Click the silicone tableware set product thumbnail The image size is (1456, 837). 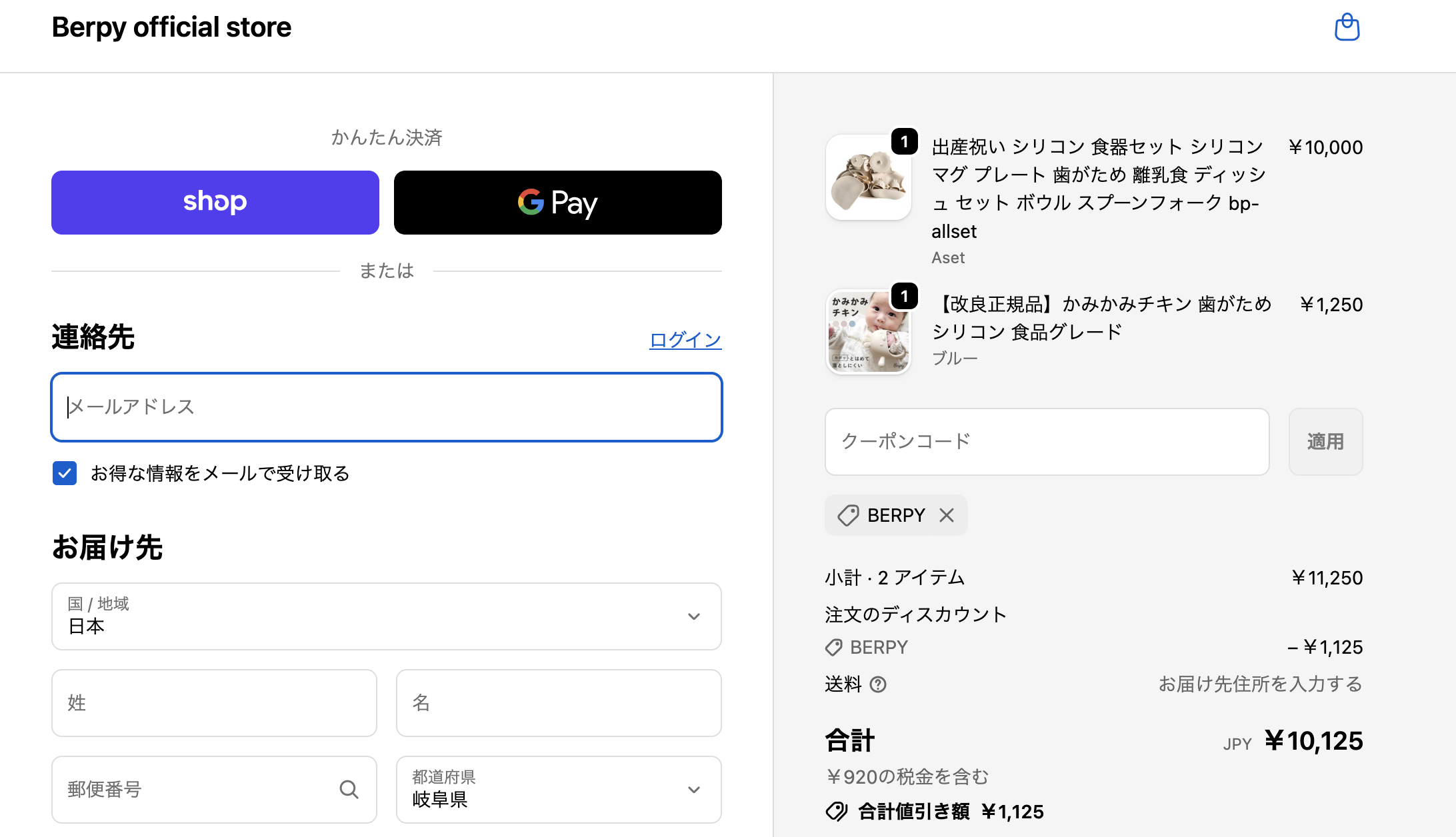868,177
